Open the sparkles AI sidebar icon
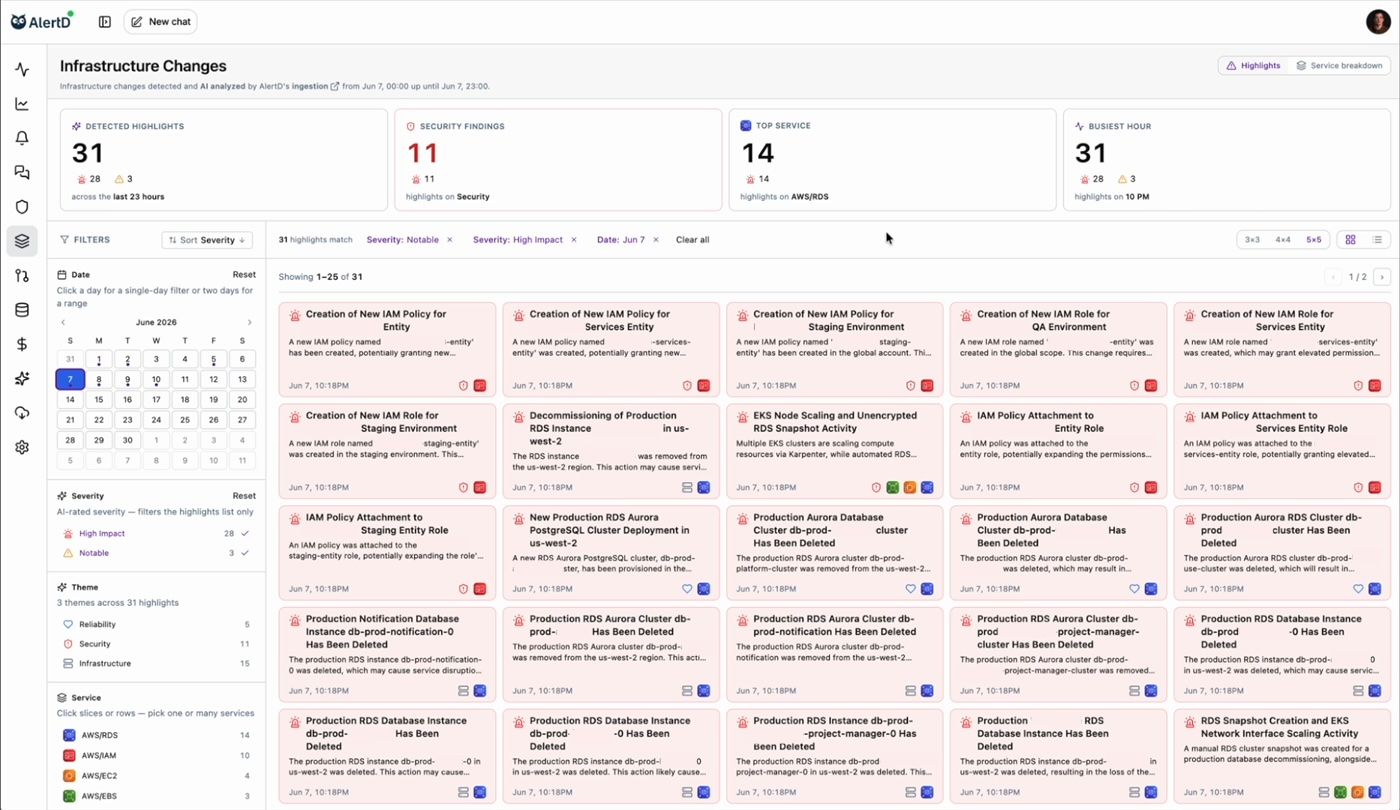Viewport: 1400px width, 810px height. click(22, 379)
